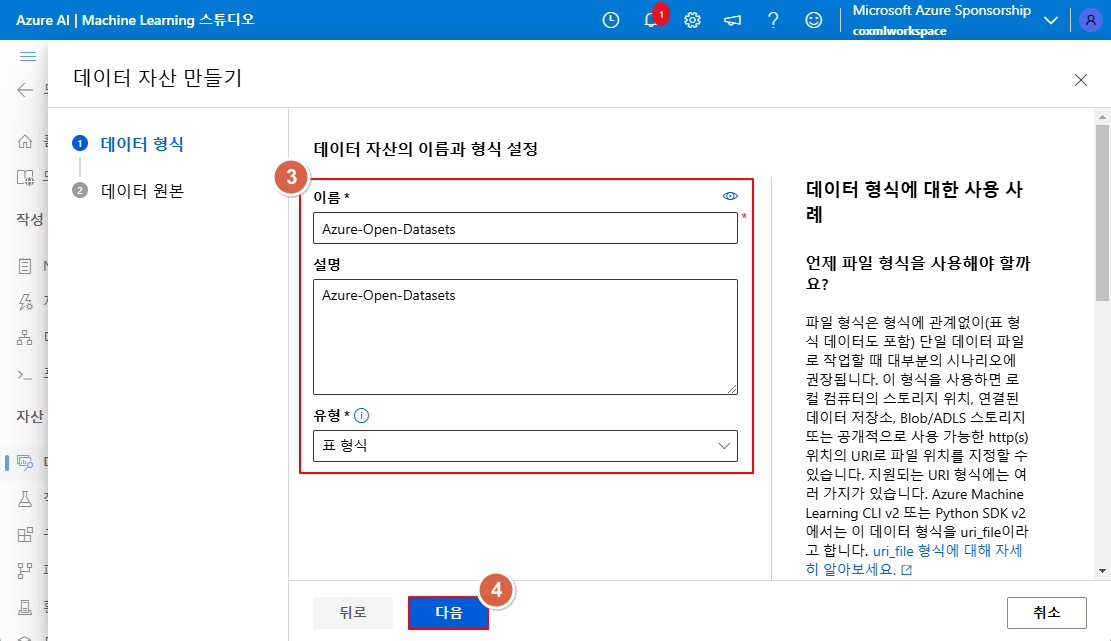Go to Home via house icon
Screen dimensions: 1111x641
25,142
